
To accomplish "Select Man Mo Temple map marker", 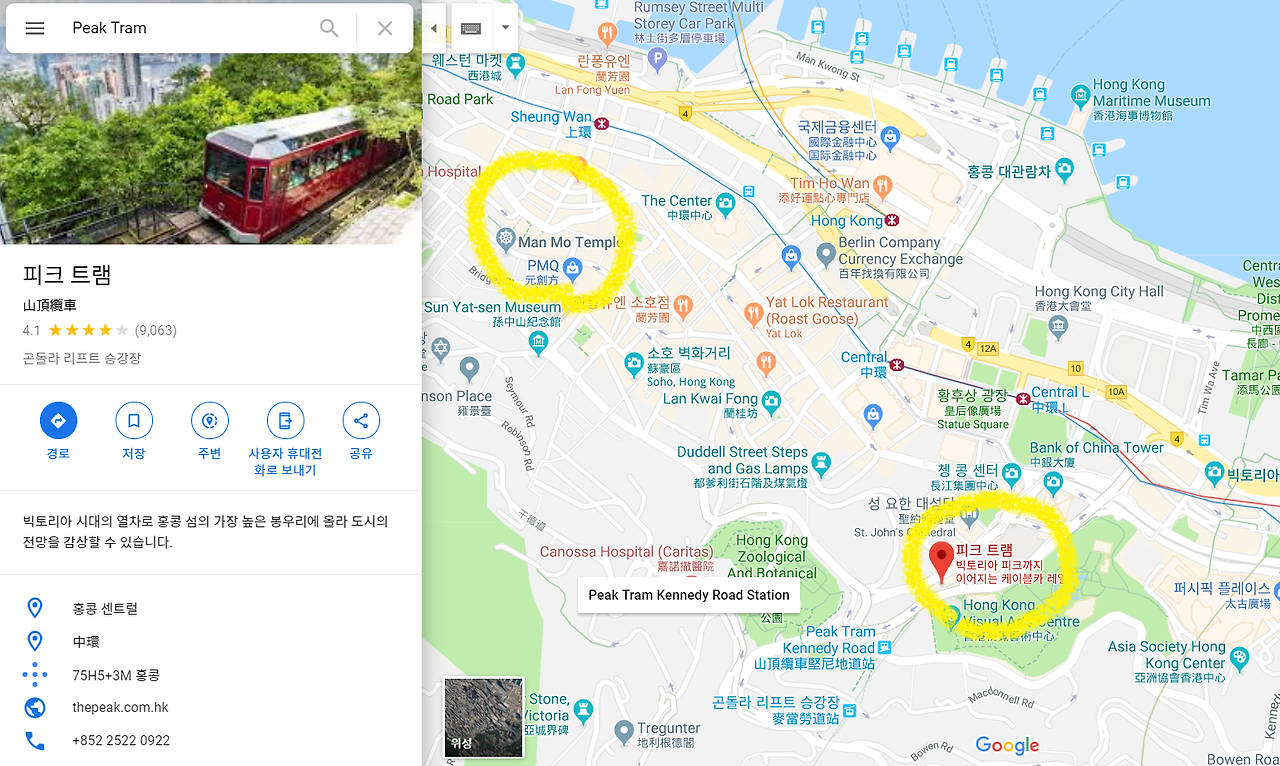I will [505, 241].
